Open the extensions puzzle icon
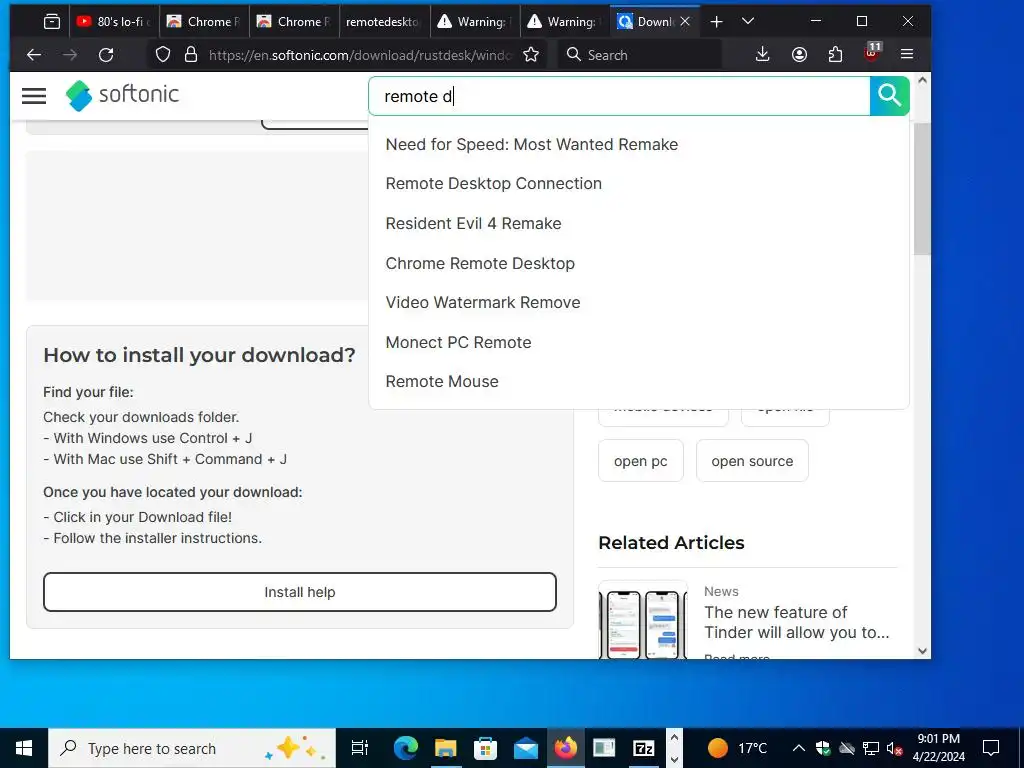1024x768 pixels. (835, 55)
